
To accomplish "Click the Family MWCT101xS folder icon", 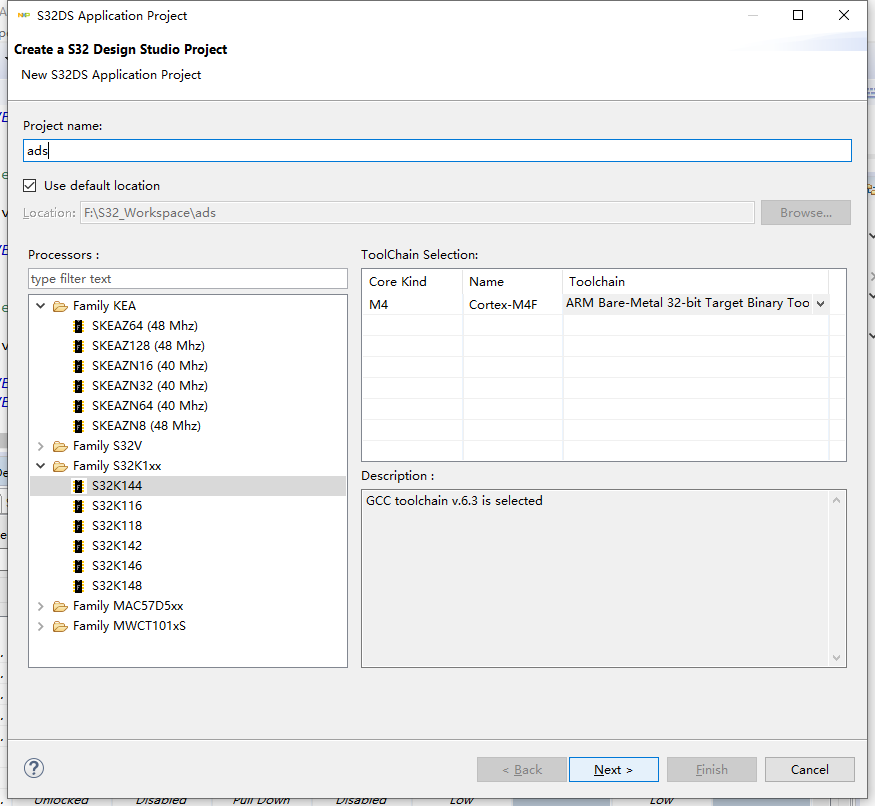I will point(60,627).
